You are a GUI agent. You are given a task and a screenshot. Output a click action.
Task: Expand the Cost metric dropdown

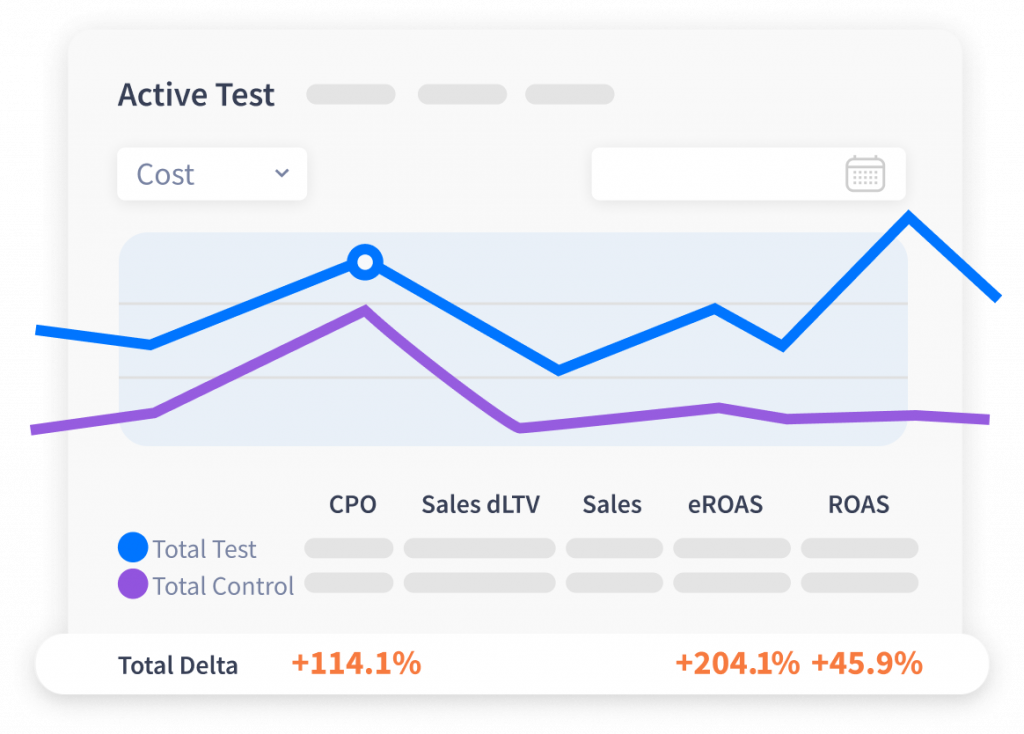coord(211,174)
